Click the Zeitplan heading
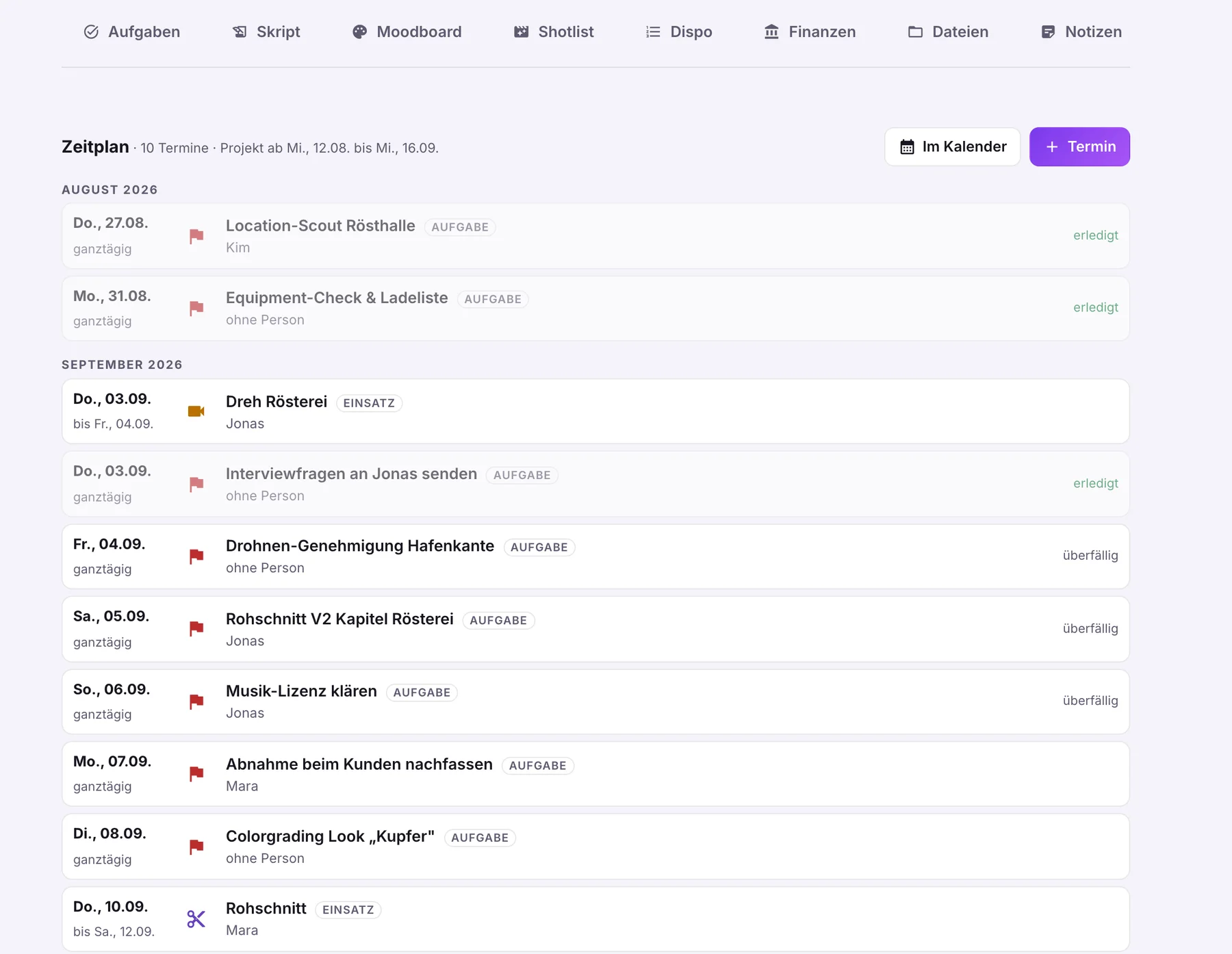1232x954 pixels. 95,147
